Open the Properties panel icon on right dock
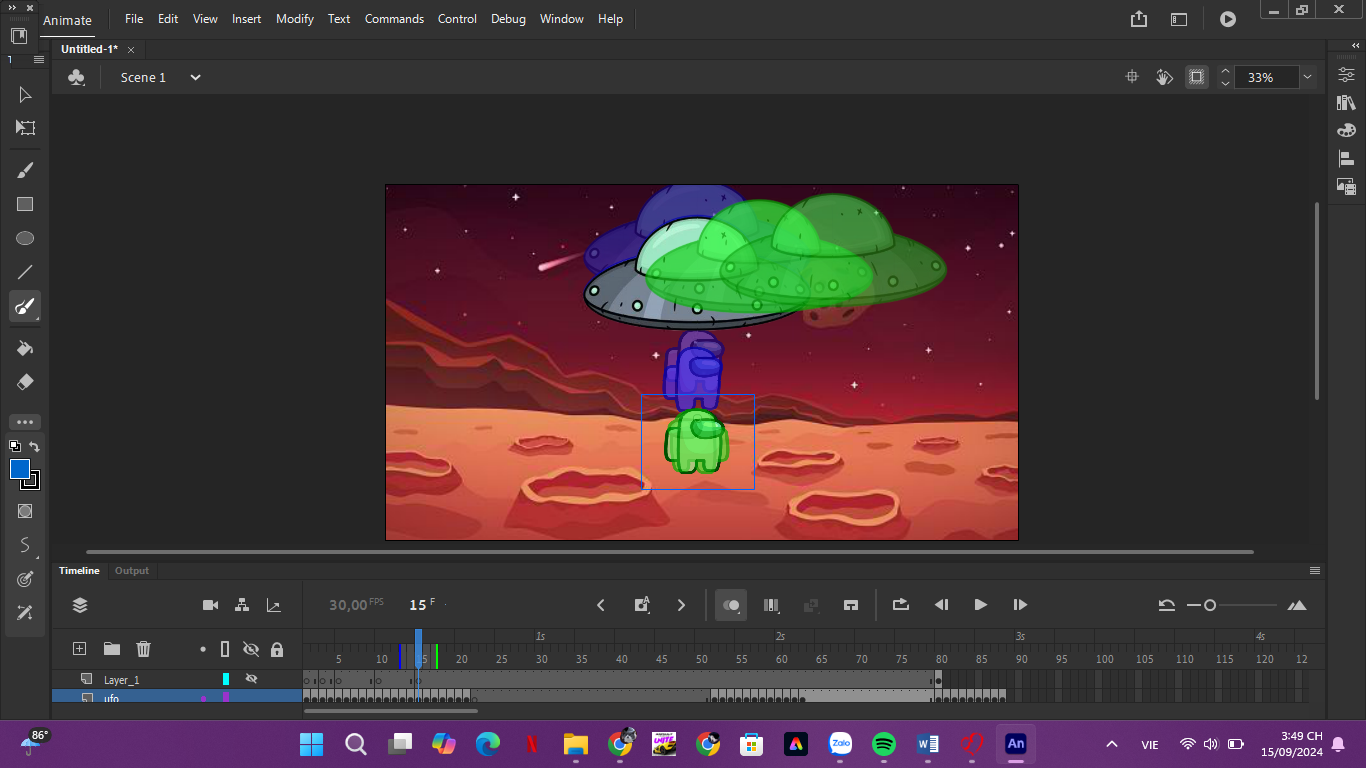The height and width of the screenshot is (768, 1366). [x=1346, y=75]
